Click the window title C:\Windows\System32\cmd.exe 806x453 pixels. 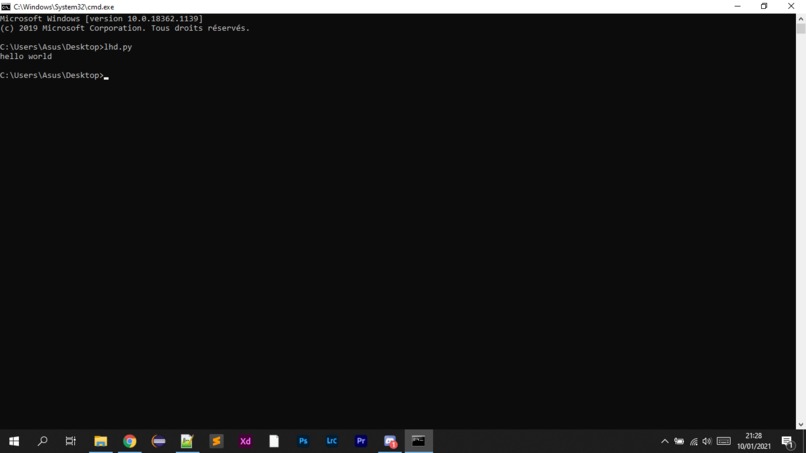(x=64, y=7)
